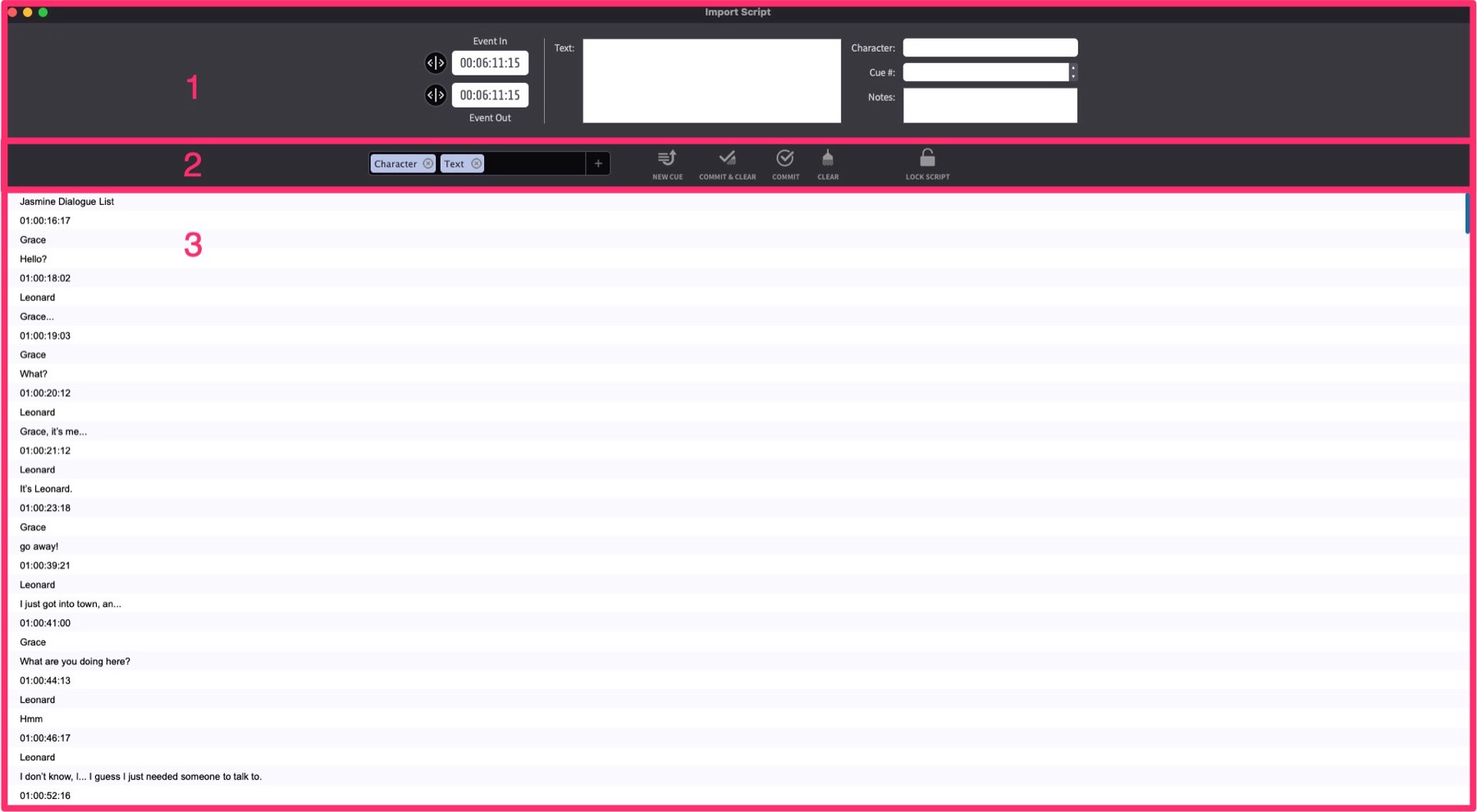Image resolution: width=1477 pixels, height=812 pixels.
Task: Select the 'go away!' line
Action: pos(39,546)
